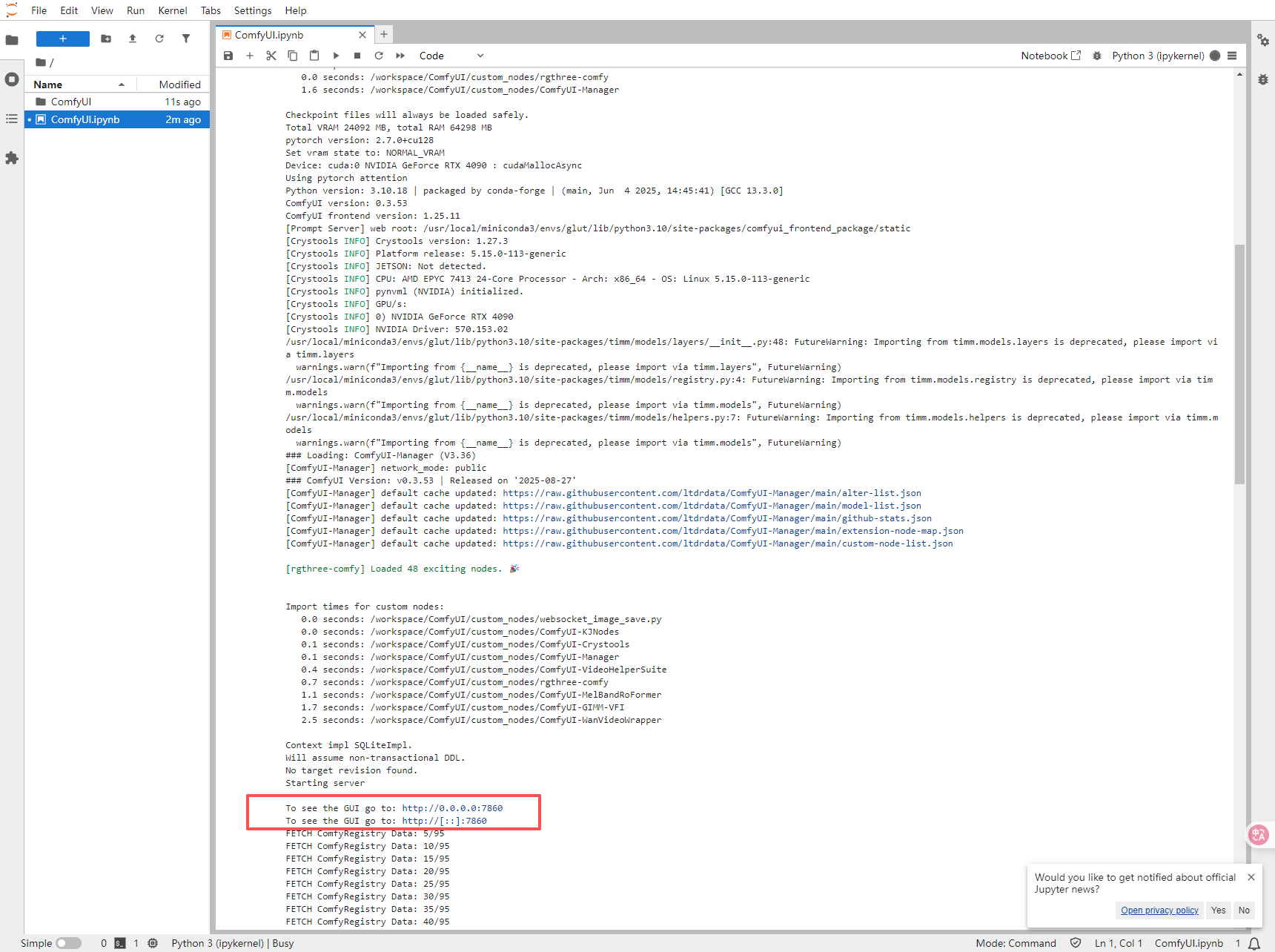This screenshot has height=952, width=1275.
Task: Open custom-node-list.json URL
Action: tap(728, 543)
